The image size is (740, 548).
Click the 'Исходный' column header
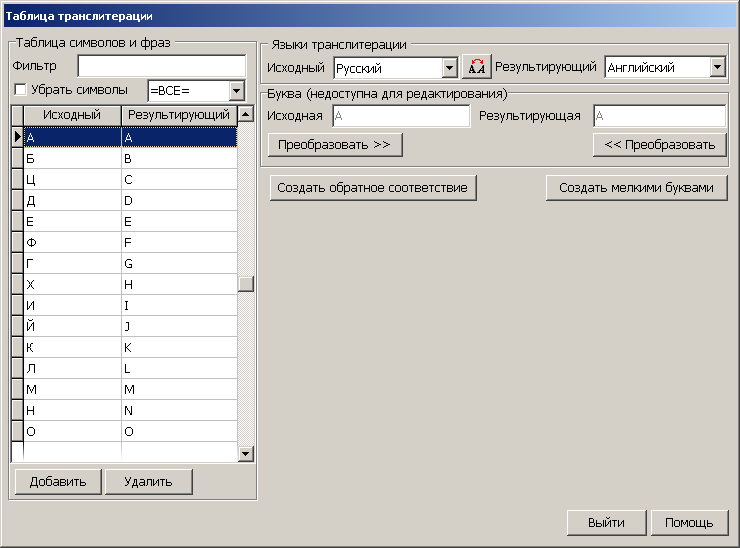pyautogui.click(x=72, y=115)
